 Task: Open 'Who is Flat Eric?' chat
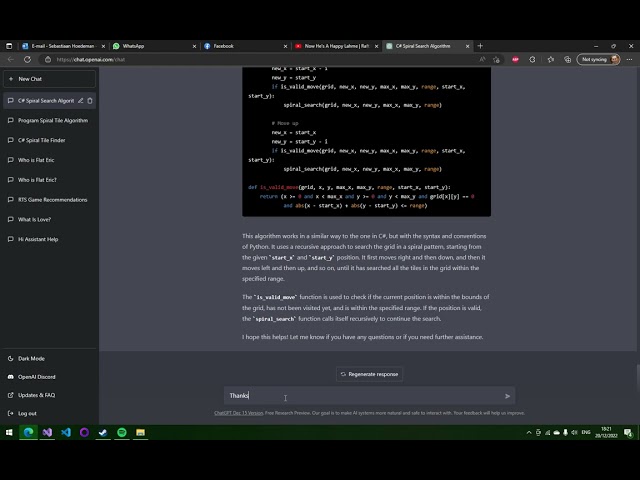(49, 180)
